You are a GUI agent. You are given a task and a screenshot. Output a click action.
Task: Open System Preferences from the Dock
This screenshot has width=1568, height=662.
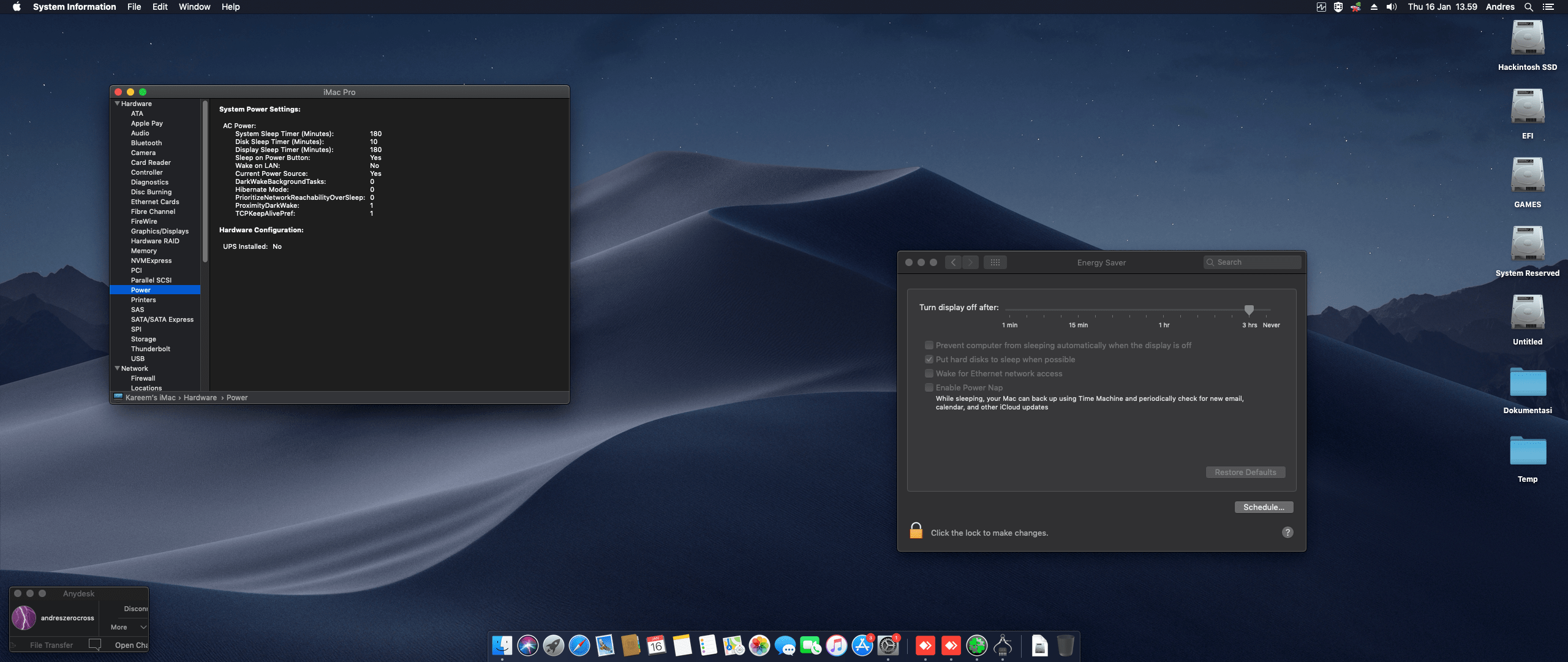pos(888,645)
